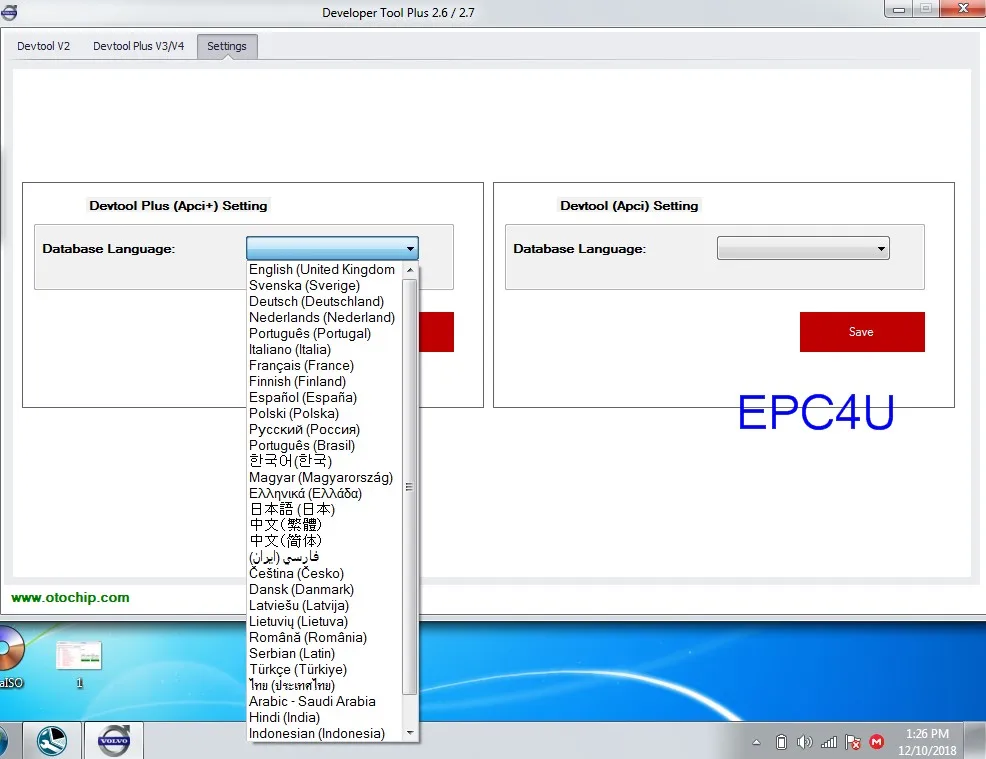The image size is (986, 759).
Task: Select Türkçe (Türkiye) language
Action: [324, 670]
